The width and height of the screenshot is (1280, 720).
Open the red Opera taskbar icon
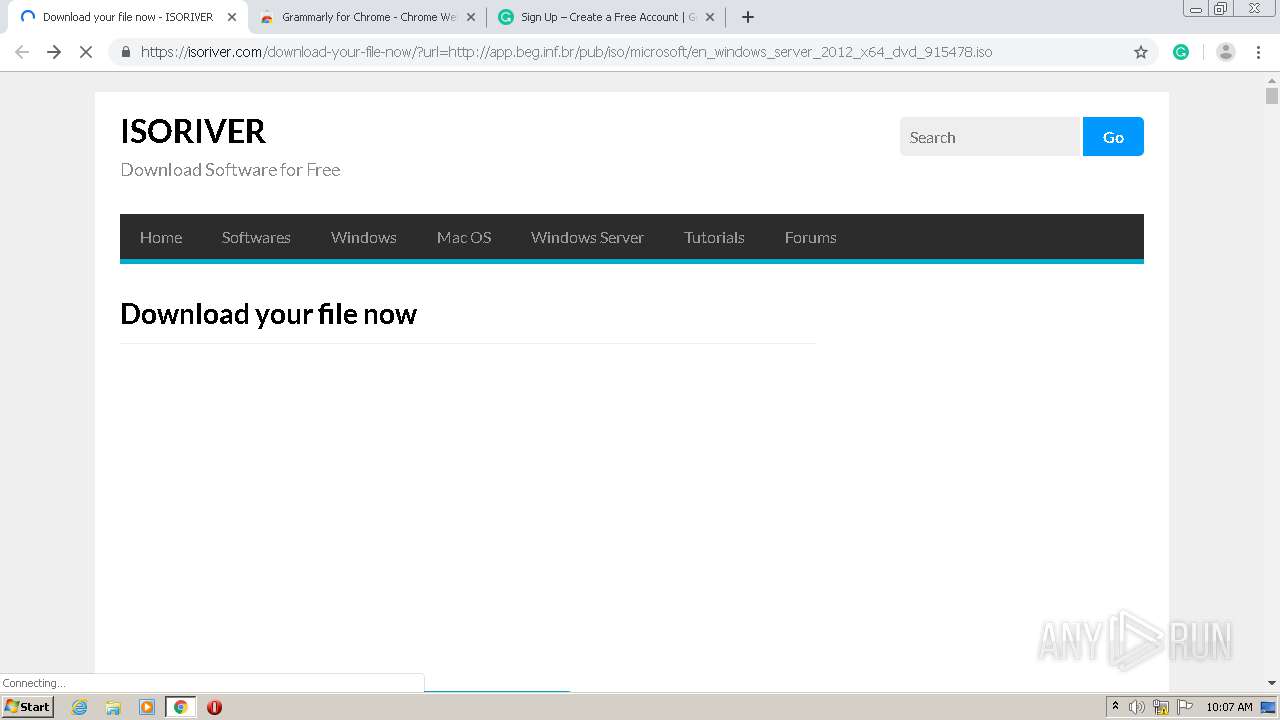[x=214, y=707]
